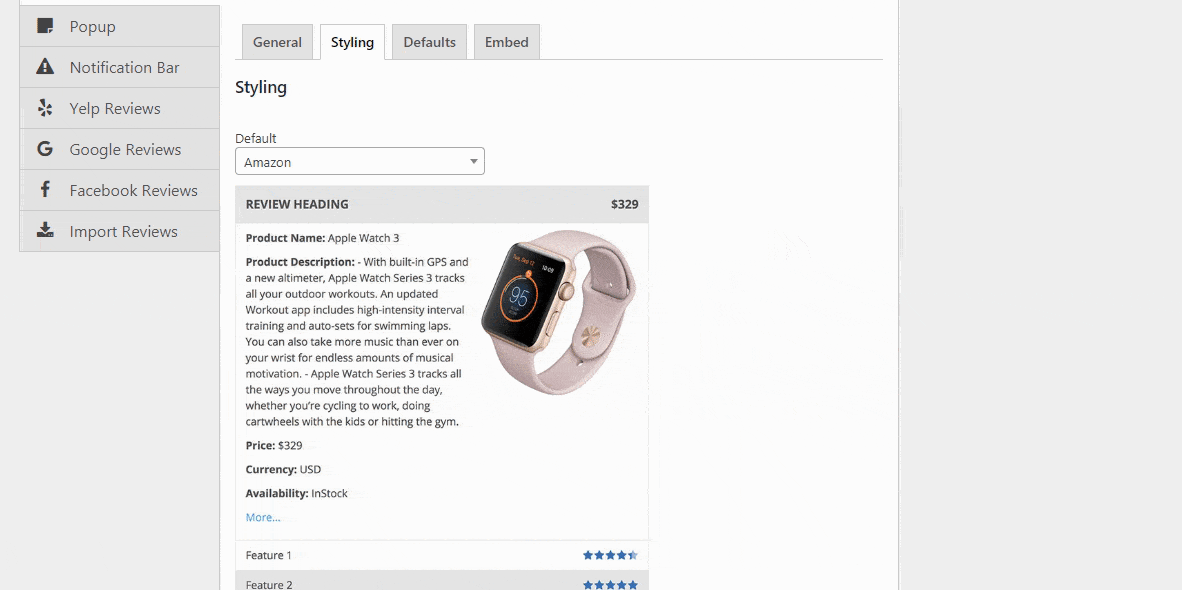Click the Feature 2 star rating

coord(610,585)
